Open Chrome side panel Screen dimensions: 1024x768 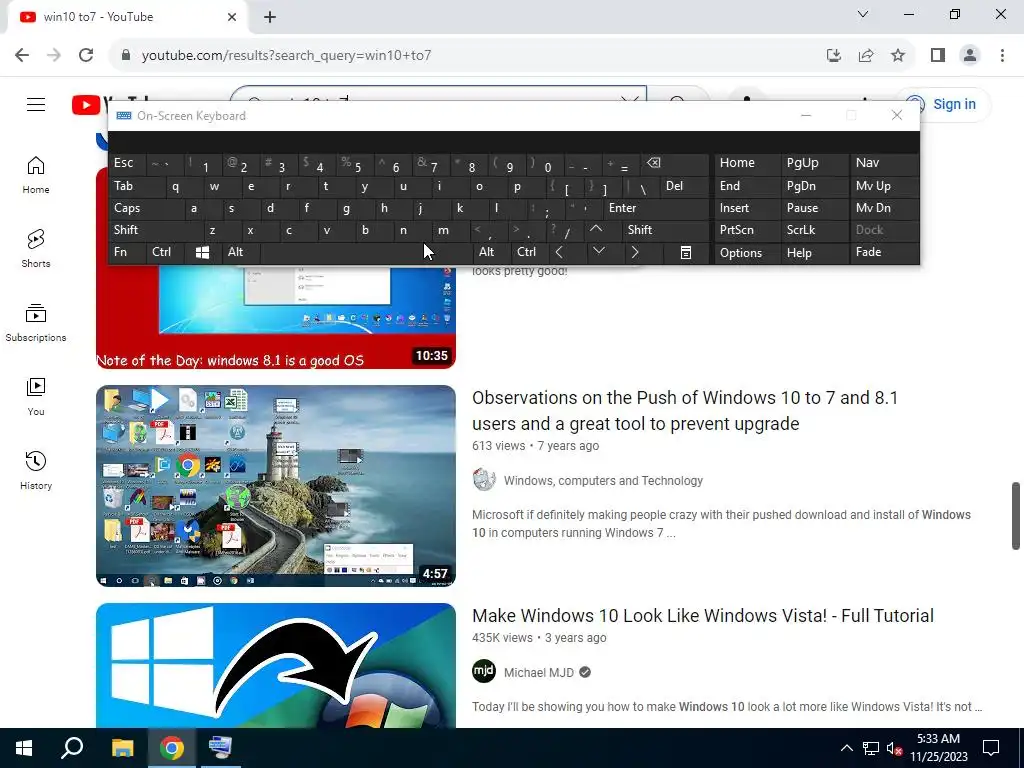pos(938,56)
